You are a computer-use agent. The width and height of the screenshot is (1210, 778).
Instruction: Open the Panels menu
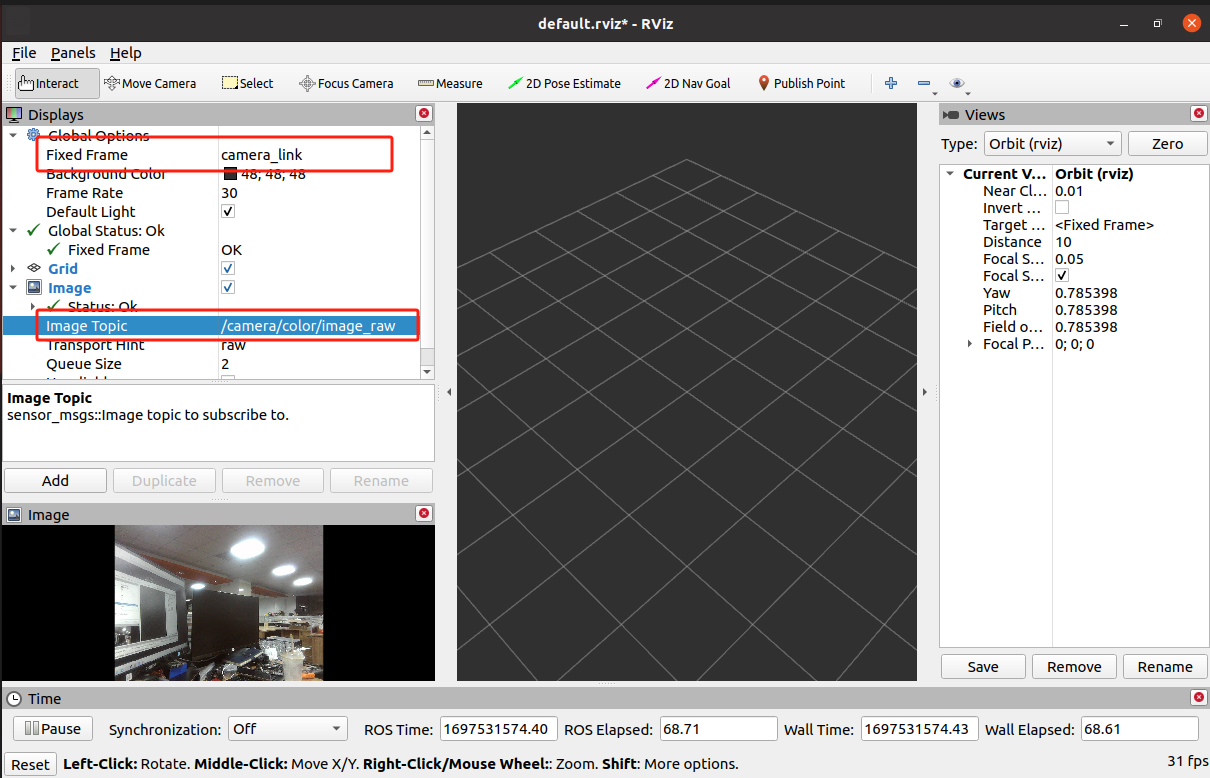tap(73, 53)
